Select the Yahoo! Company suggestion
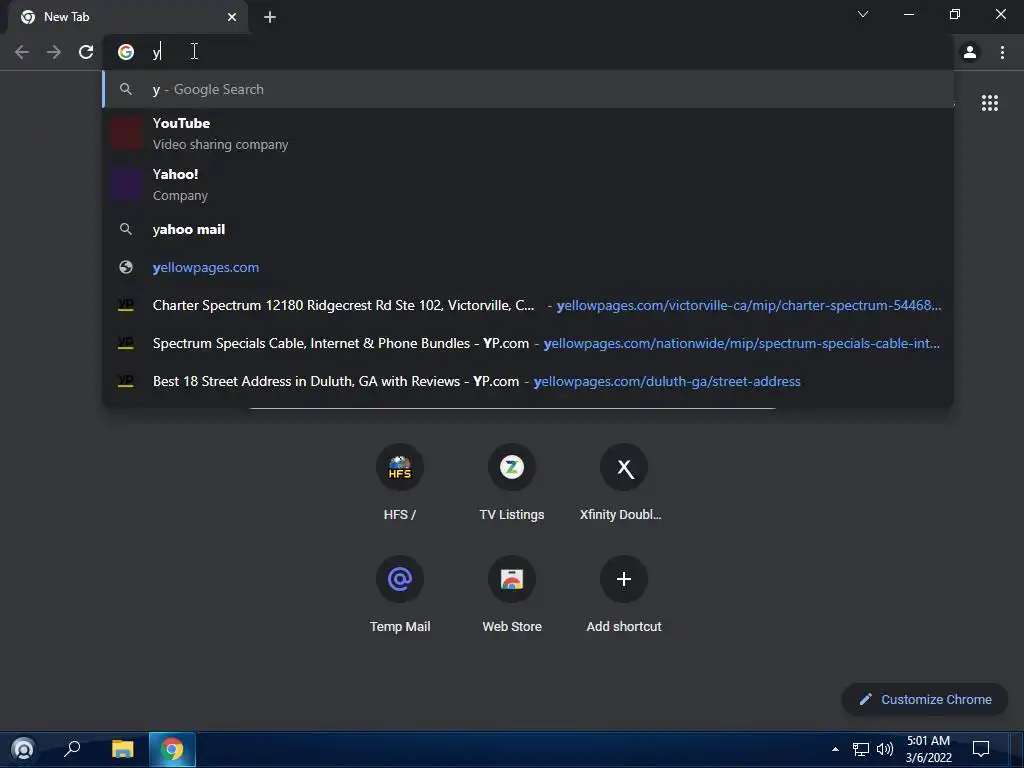The width and height of the screenshot is (1024, 768). pos(528,184)
